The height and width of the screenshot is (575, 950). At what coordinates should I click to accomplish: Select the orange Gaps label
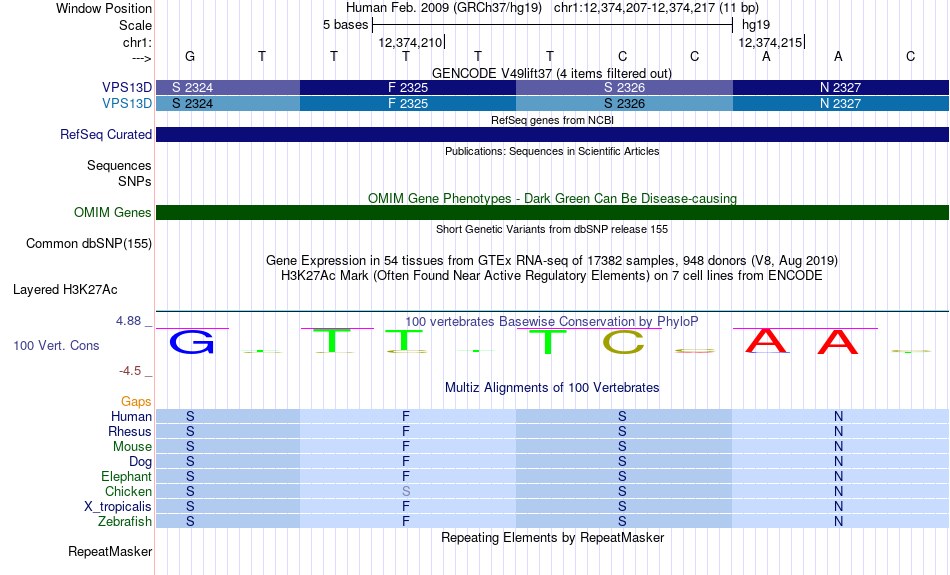pos(136,401)
